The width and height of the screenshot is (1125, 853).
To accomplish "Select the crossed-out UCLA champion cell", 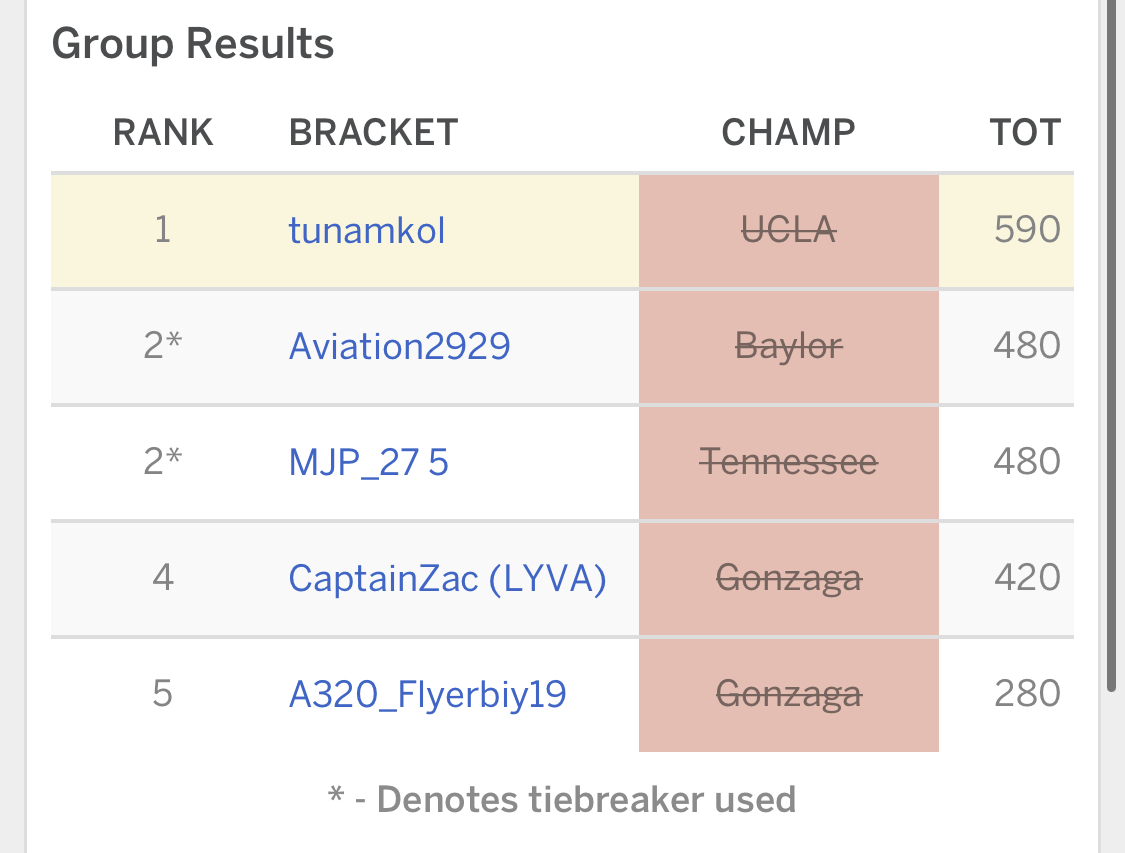I will pos(788,231).
